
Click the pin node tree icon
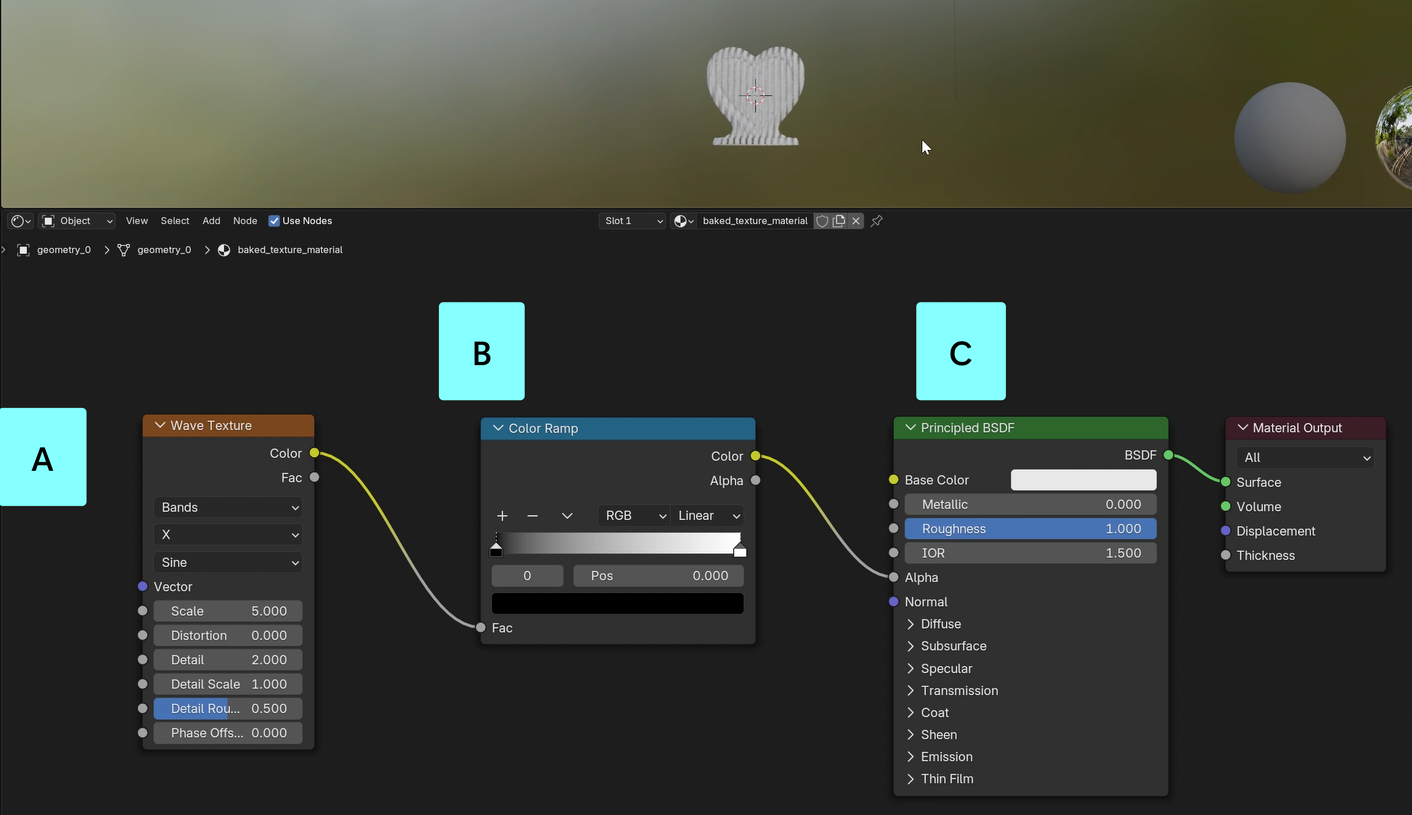pos(877,221)
